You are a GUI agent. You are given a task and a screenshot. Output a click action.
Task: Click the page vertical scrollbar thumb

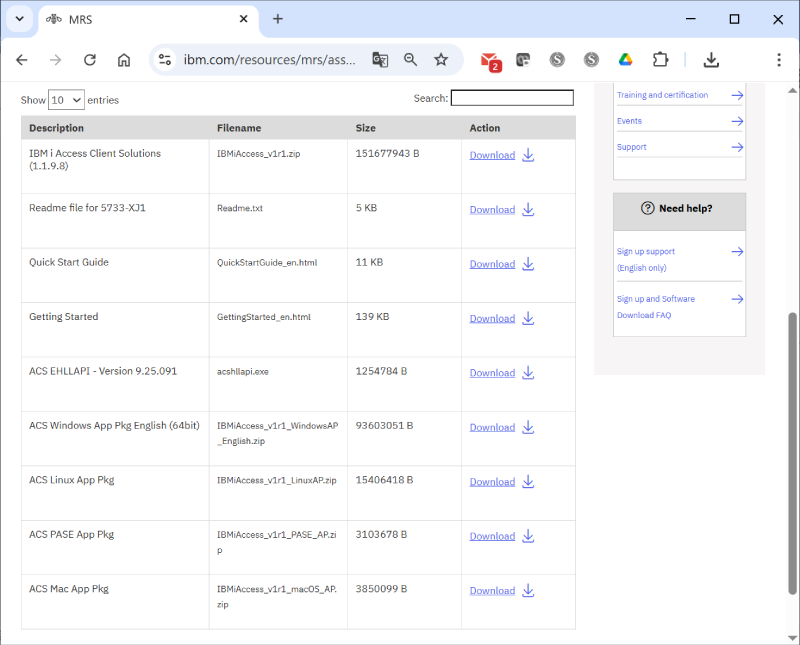click(792, 453)
